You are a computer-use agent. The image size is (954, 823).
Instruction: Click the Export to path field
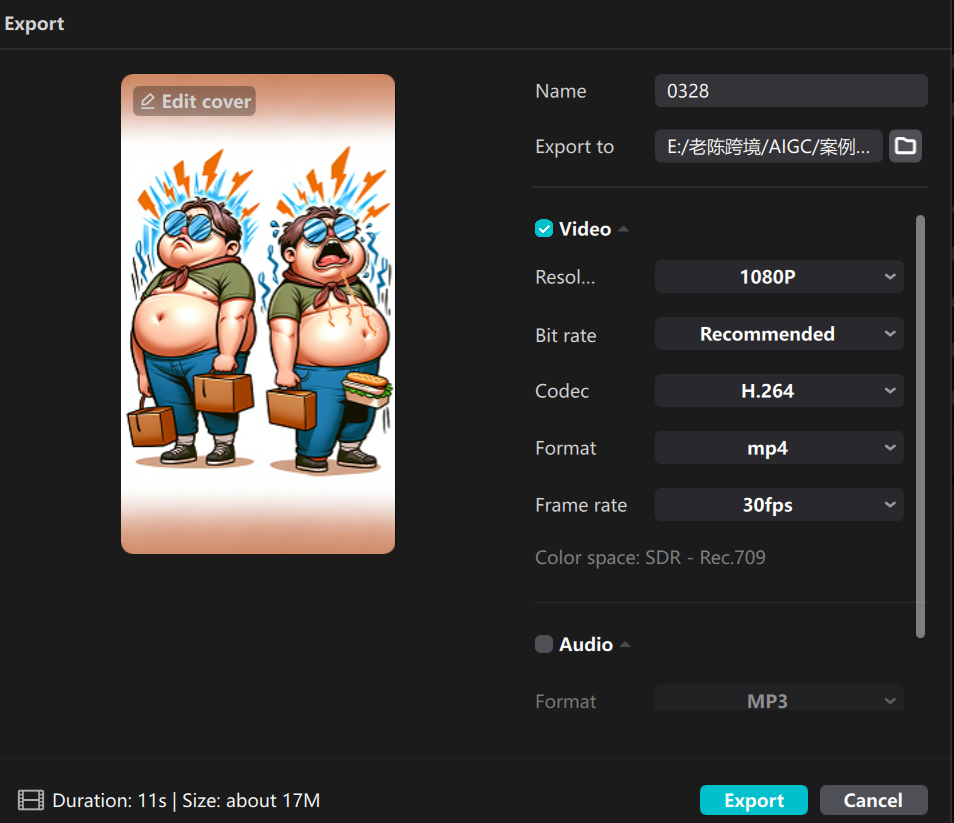coord(768,146)
